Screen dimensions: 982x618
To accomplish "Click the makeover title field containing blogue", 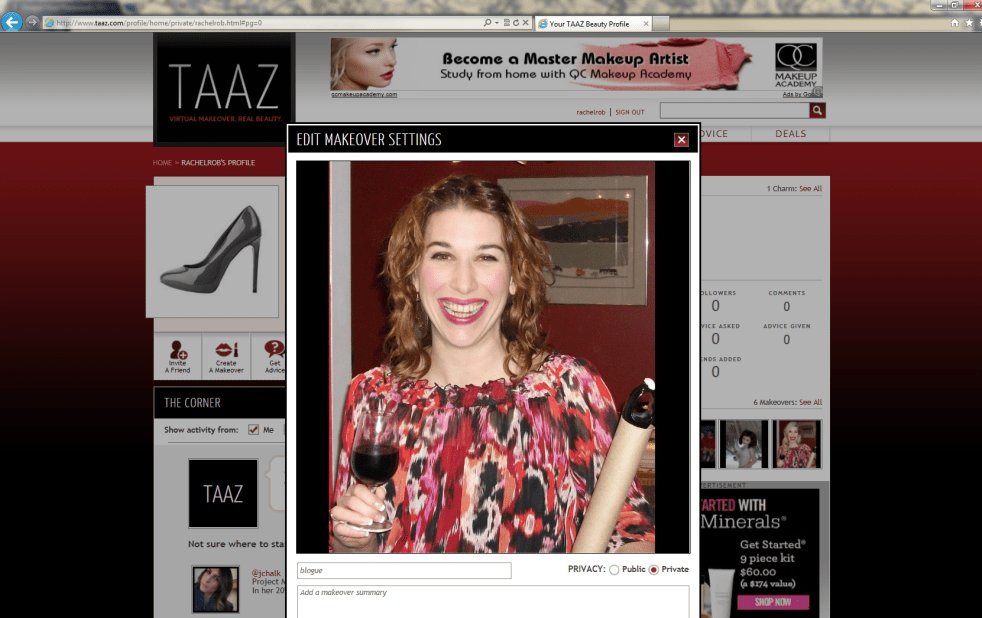I will coord(404,570).
